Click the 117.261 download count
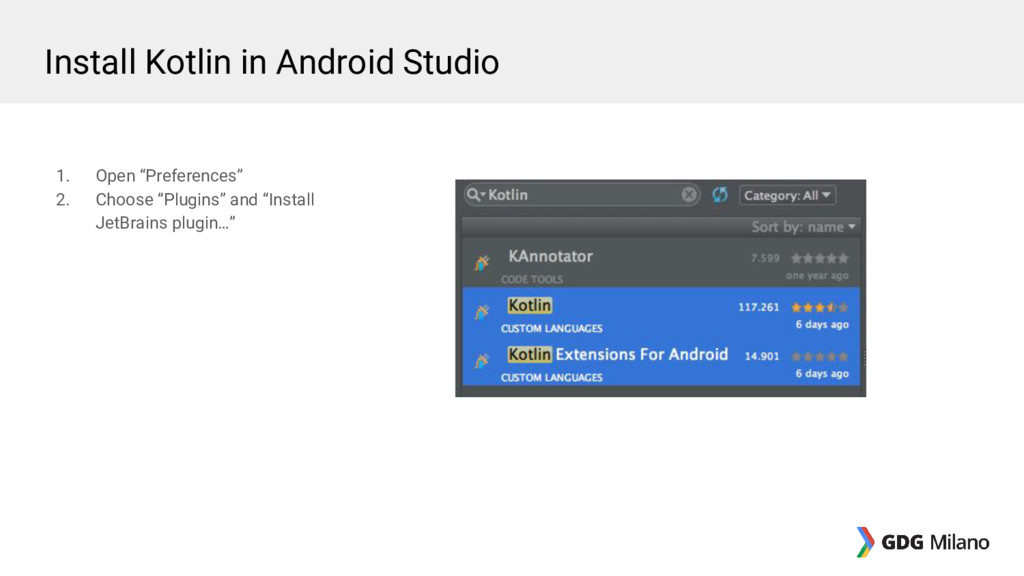The width and height of the screenshot is (1024, 576). (759, 307)
